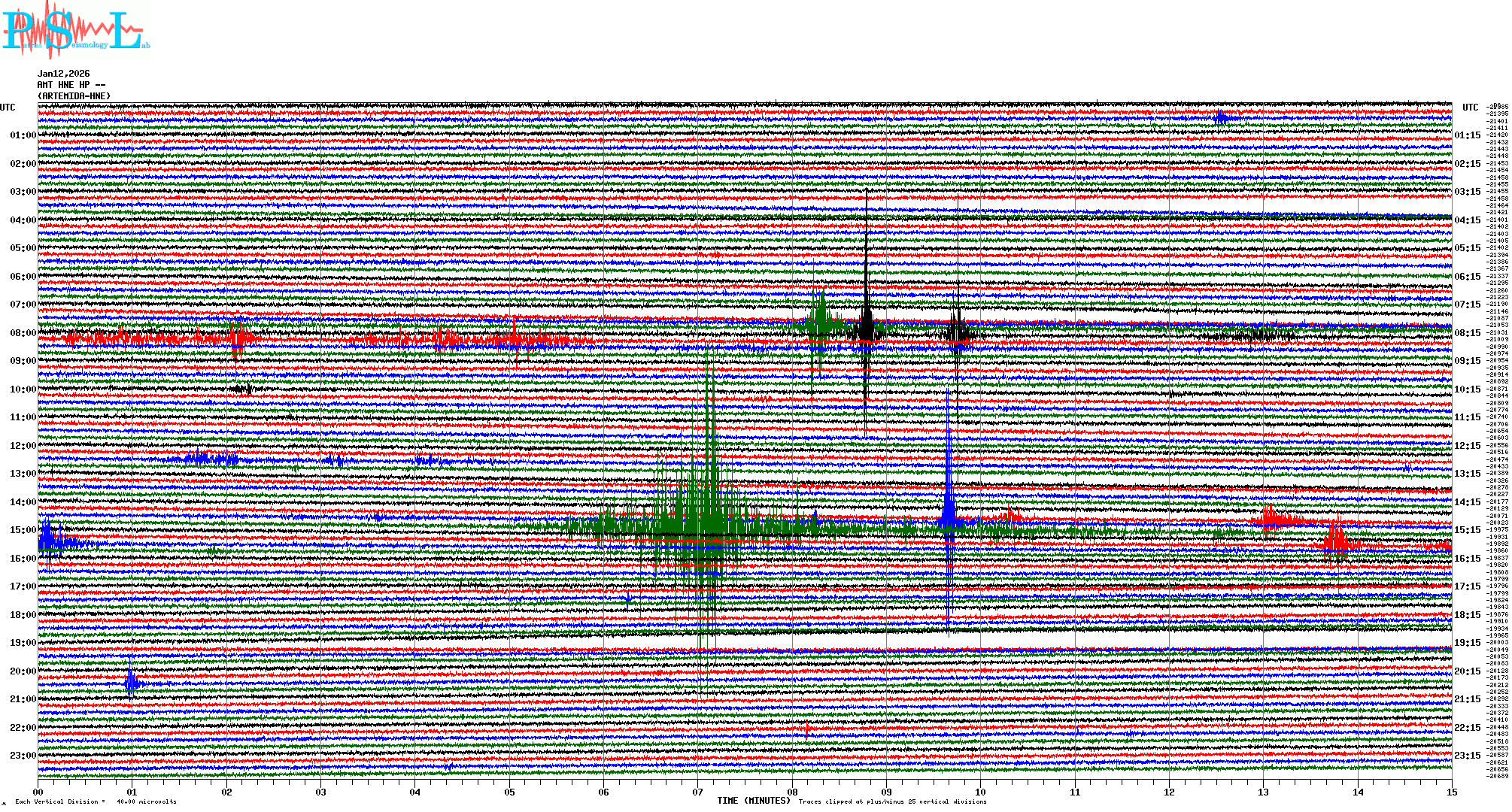
Task: Click the 19:15 time label on right
Action: pyautogui.click(x=1467, y=643)
